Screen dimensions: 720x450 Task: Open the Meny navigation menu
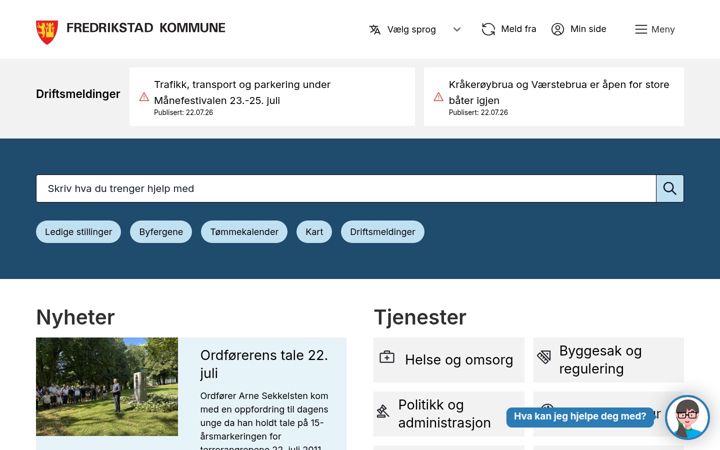[x=655, y=29]
